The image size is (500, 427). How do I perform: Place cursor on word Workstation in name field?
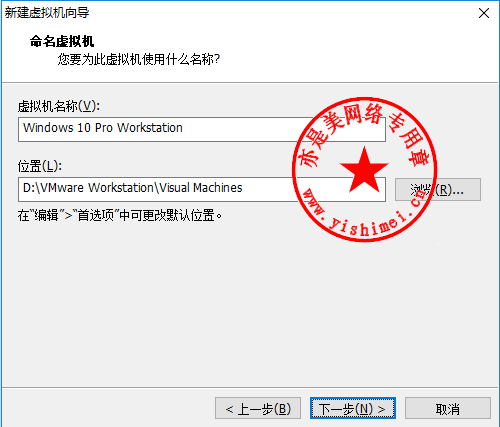coord(150,128)
